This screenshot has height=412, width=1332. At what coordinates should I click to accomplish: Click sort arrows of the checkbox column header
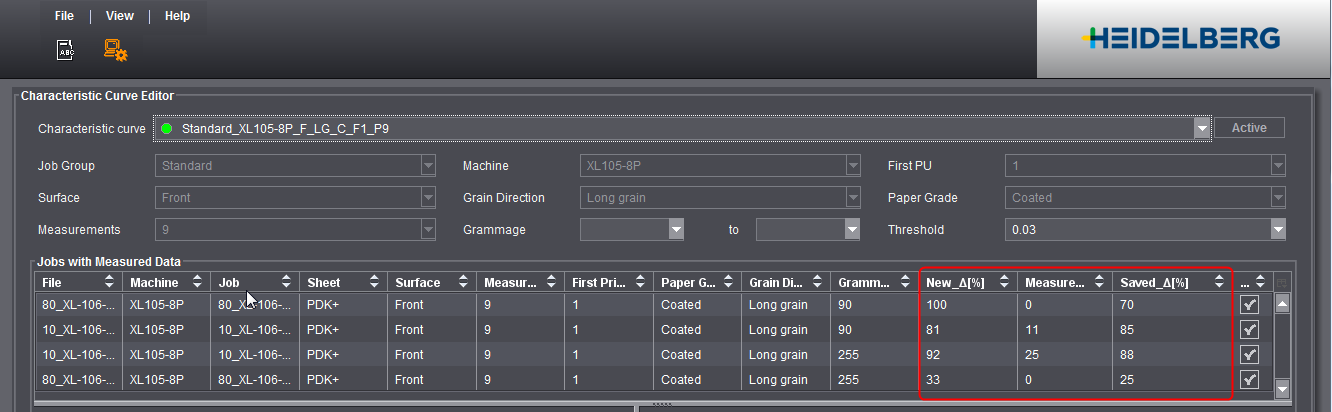click(1261, 283)
